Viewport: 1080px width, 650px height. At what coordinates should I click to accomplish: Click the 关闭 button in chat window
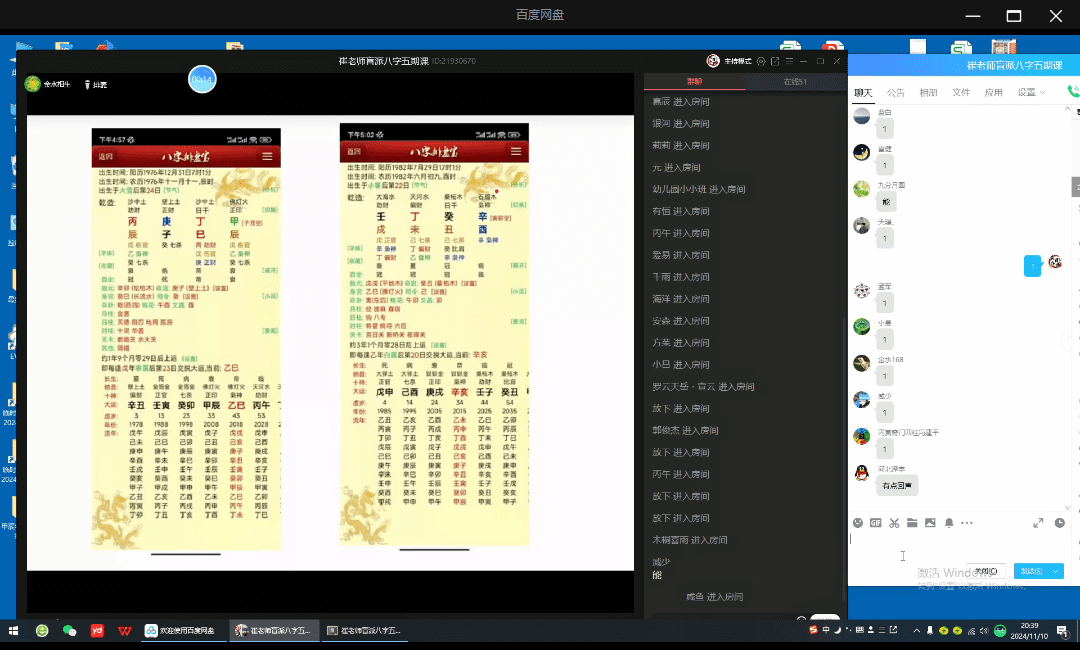click(985, 571)
